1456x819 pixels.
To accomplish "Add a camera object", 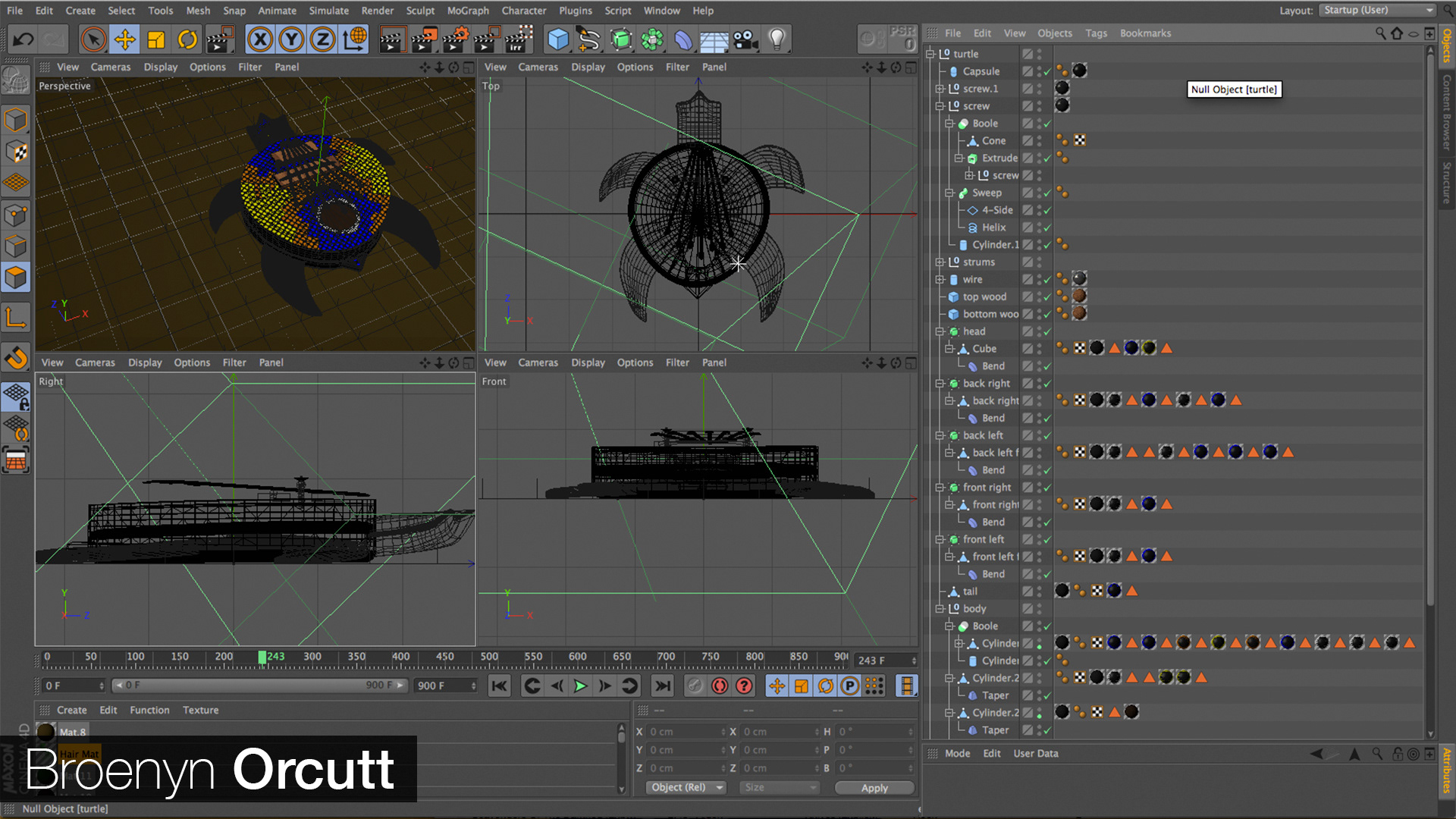I will pyautogui.click(x=746, y=39).
